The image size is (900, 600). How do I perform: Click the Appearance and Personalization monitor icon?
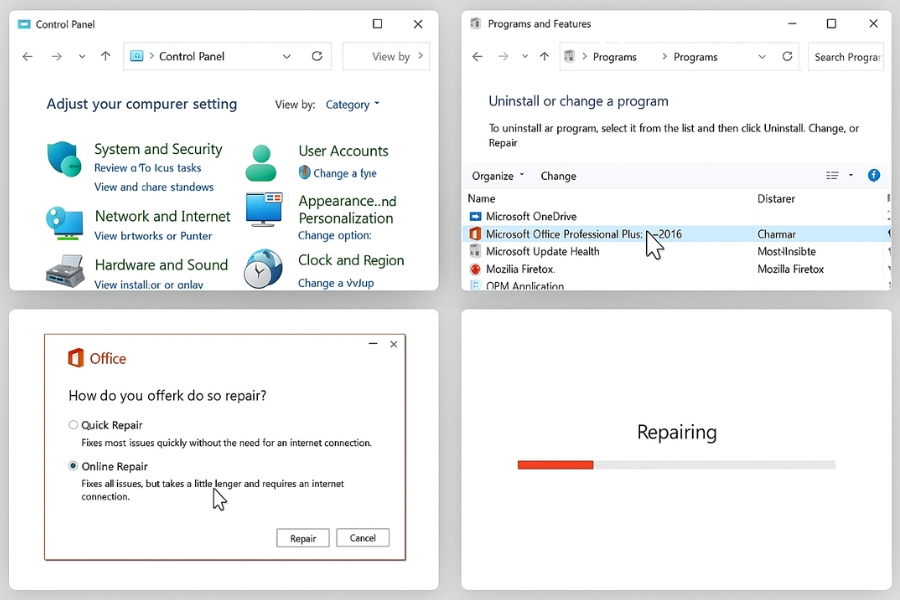(264, 211)
